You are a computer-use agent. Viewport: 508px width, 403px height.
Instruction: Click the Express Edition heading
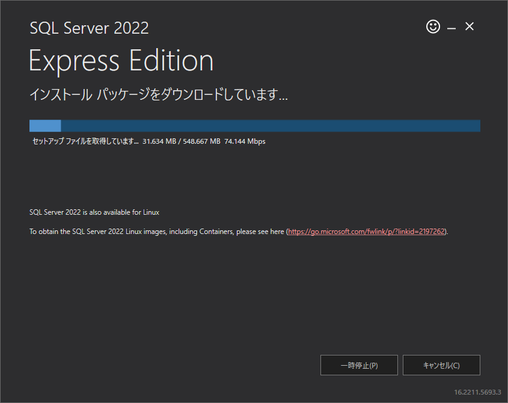coord(121,61)
